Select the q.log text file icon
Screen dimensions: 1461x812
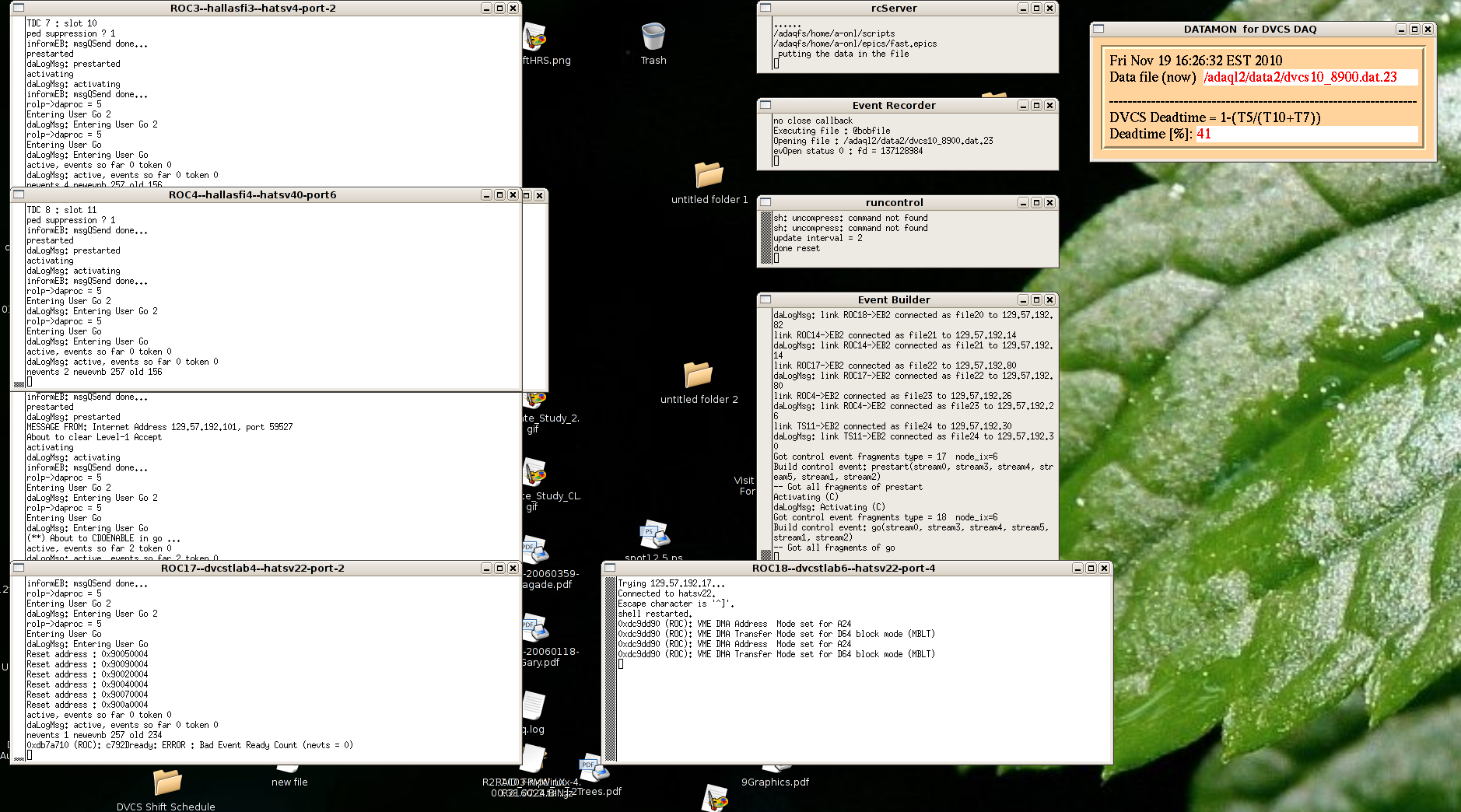pos(534,706)
